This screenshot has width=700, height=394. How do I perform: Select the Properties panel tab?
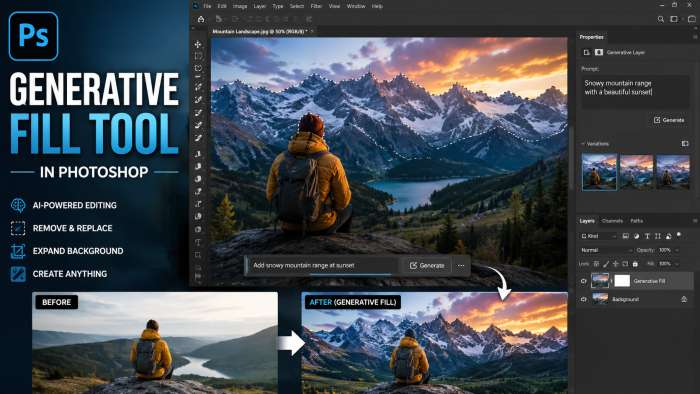pyautogui.click(x=592, y=37)
